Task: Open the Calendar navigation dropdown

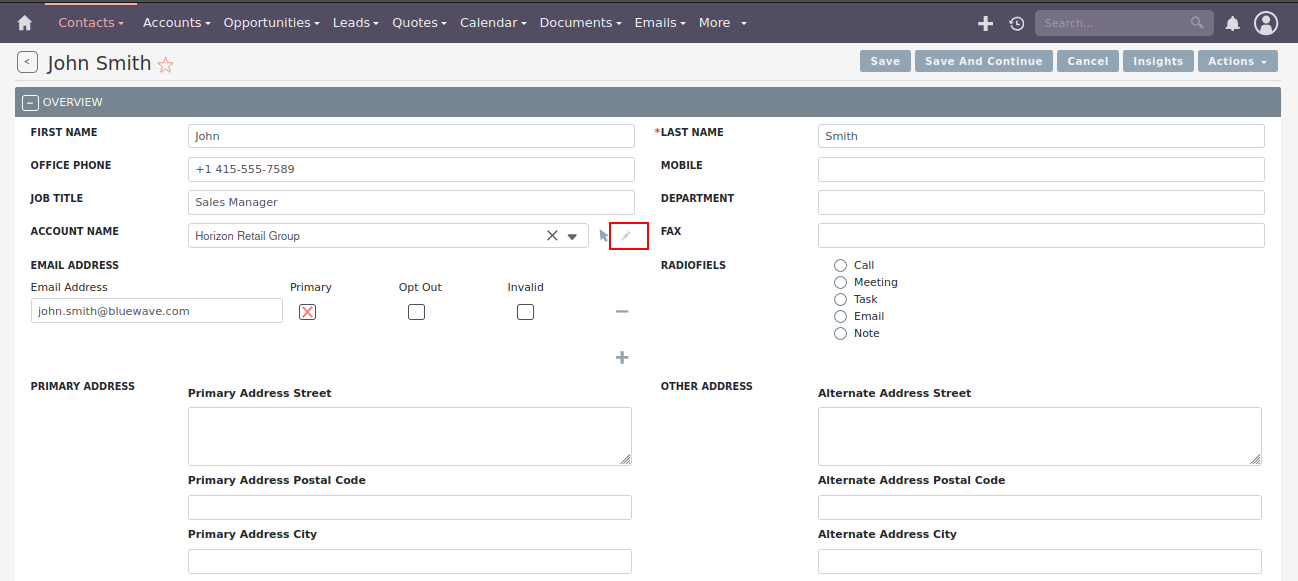Action: [x=493, y=23]
